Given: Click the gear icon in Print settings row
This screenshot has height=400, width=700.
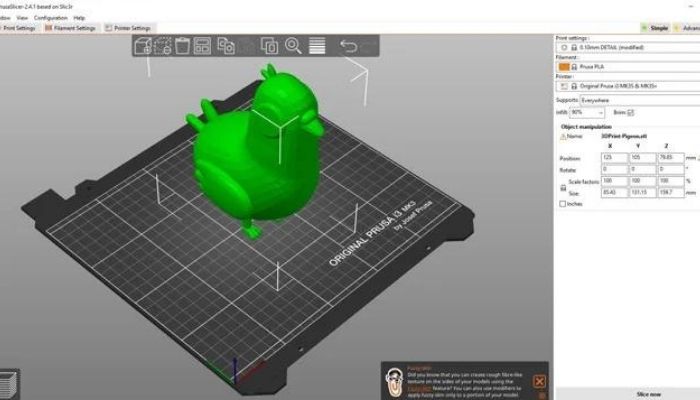Looking at the screenshot, I should coord(564,47).
